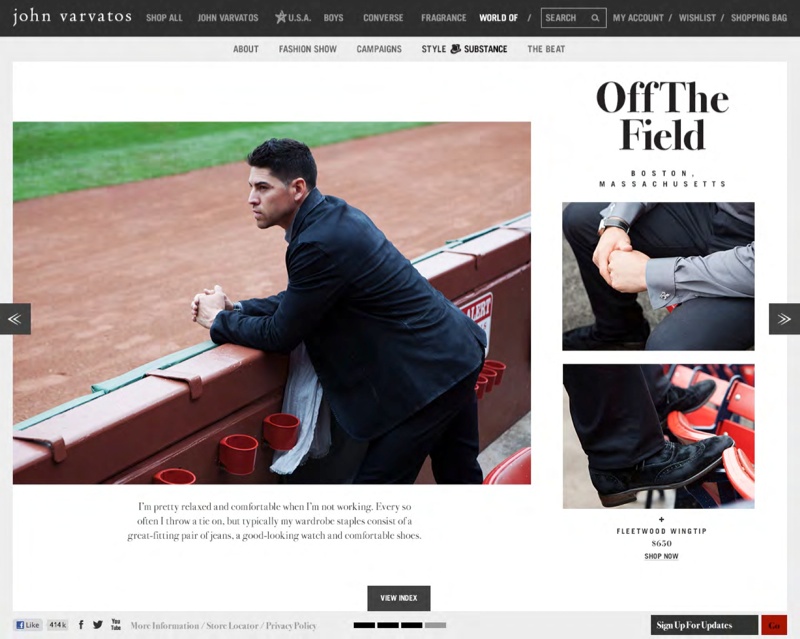Click the Sign Up For Updates field

click(704, 625)
